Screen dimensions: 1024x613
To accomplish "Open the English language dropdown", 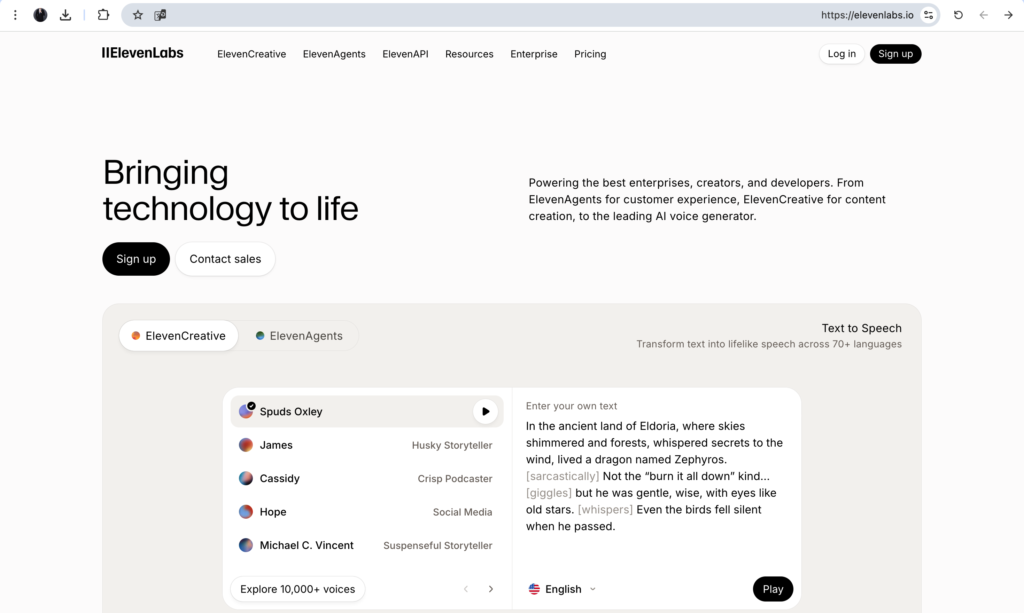I will point(562,589).
